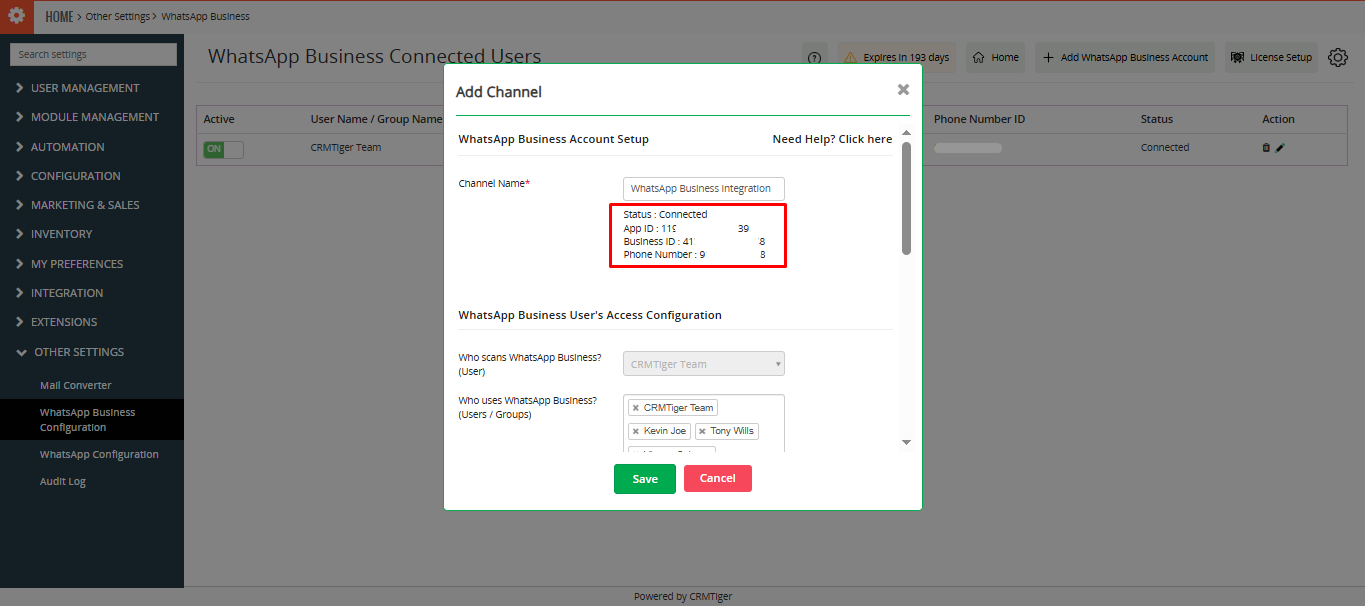Expand Extensions section

click(x=64, y=322)
